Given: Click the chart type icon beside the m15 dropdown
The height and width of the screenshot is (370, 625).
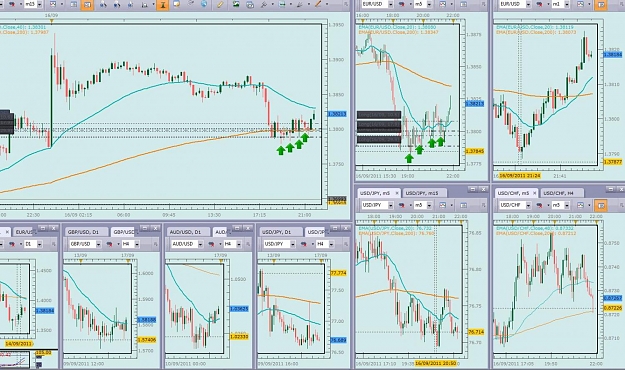Looking at the screenshot, I should 52,4.
